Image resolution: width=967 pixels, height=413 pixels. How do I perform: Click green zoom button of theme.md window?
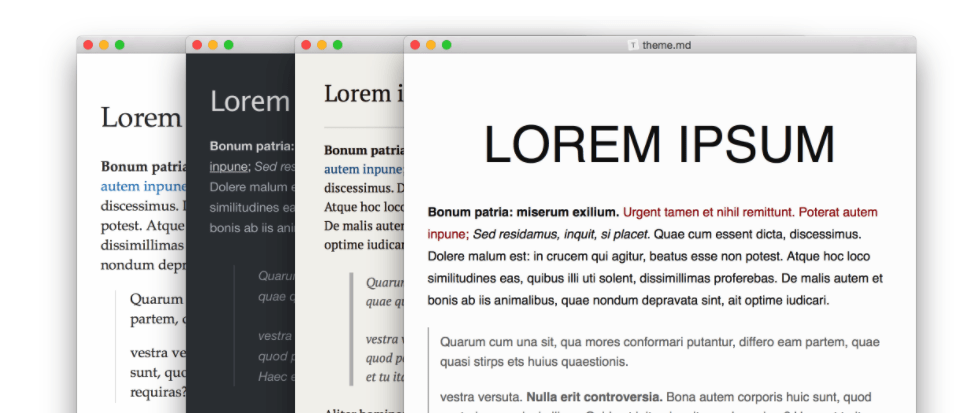pos(447,45)
